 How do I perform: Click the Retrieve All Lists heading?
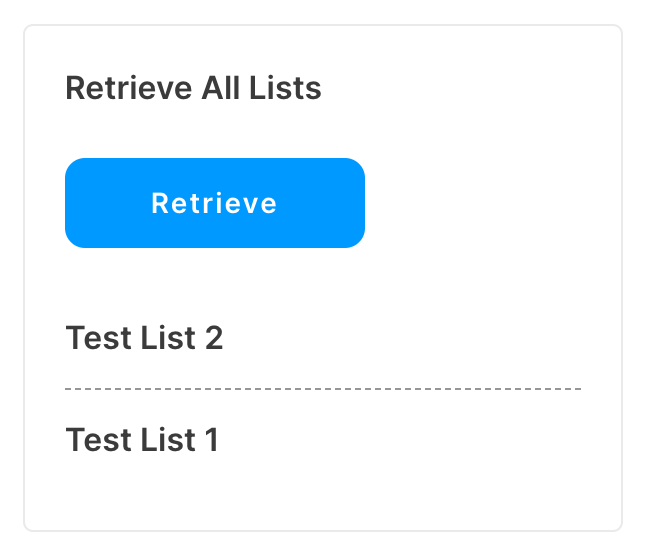point(193,88)
